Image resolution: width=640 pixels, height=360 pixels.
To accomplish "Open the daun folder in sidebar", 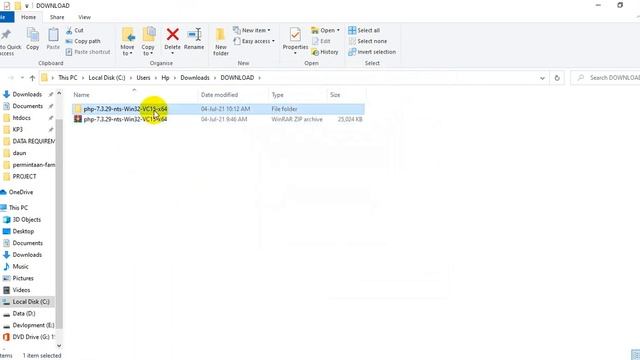I will 19,153.
